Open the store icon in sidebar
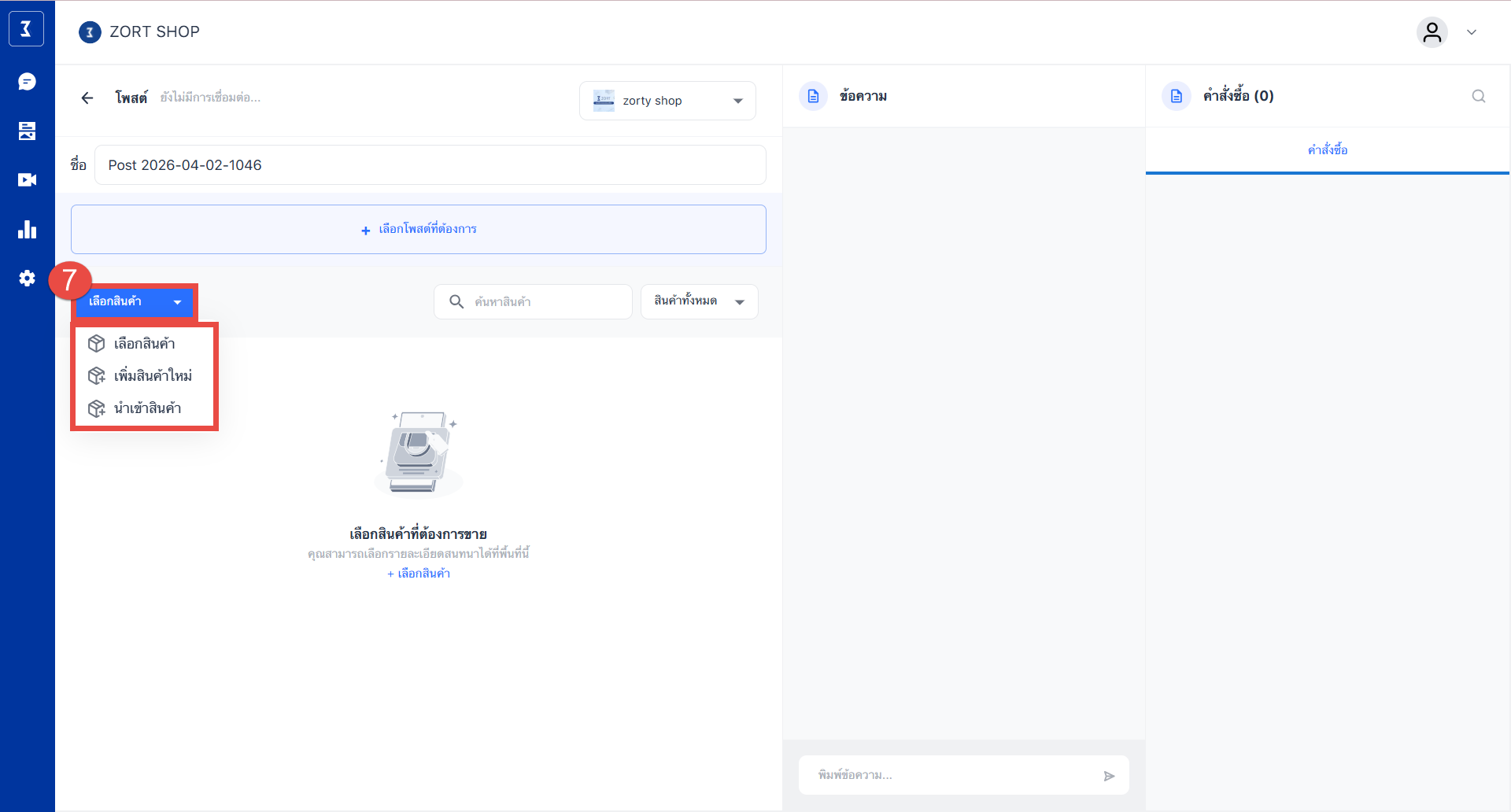1511x812 pixels. click(x=27, y=131)
